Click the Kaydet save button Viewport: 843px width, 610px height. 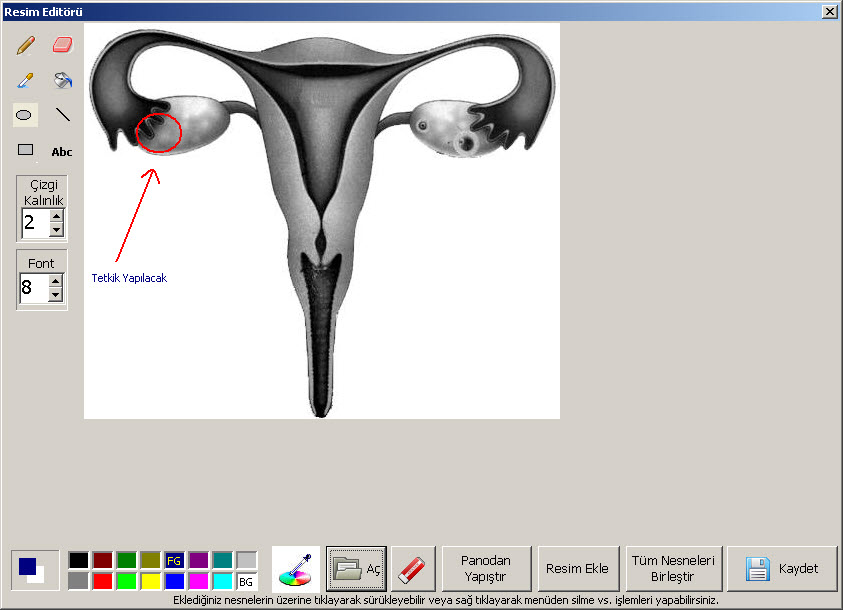(782, 569)
